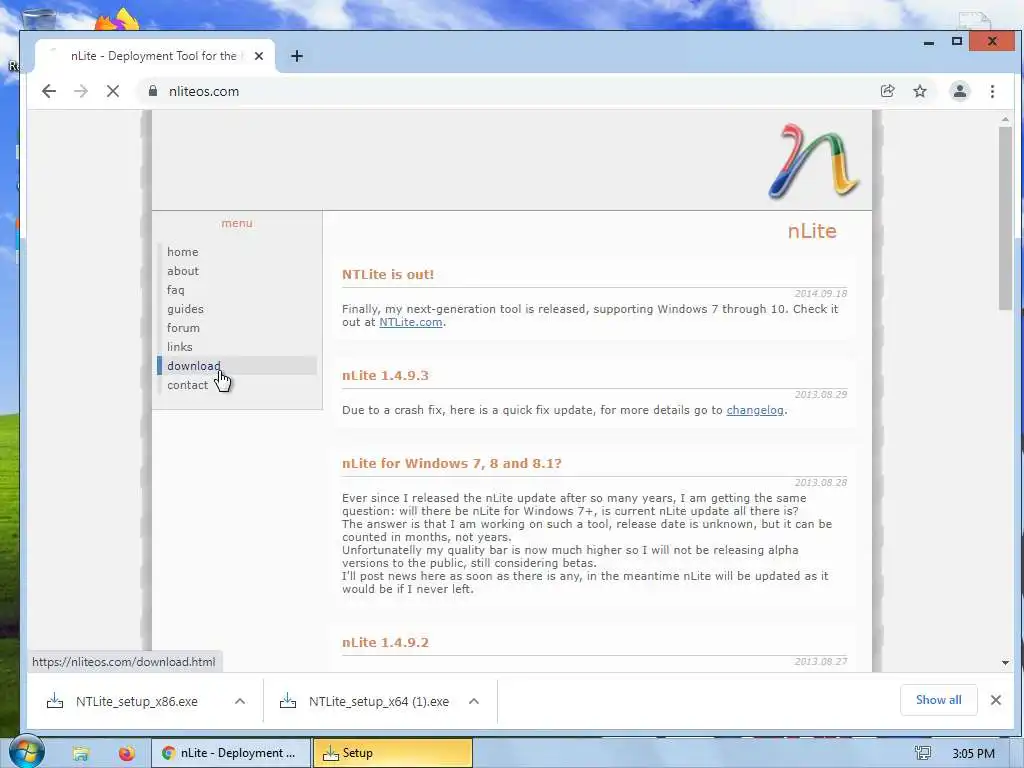Select the nLite Deployment Tool tab
This screenshot has height=768, width=1024.
[153, 56]
